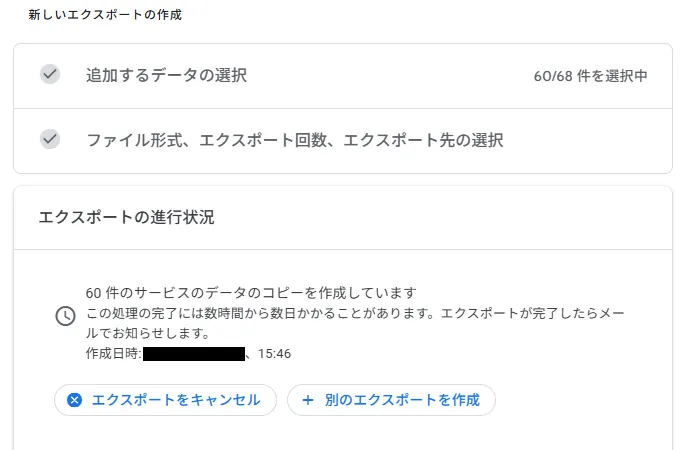Click the clock icon in the progress section
The width and height of the screenshot is (680, 450).
(x=64, y=316)
